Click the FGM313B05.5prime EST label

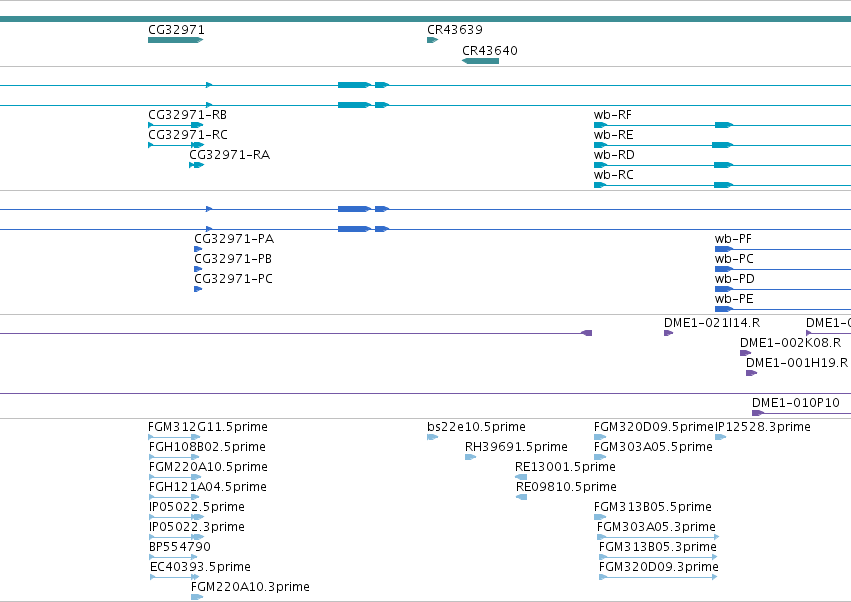click(652, 508)
